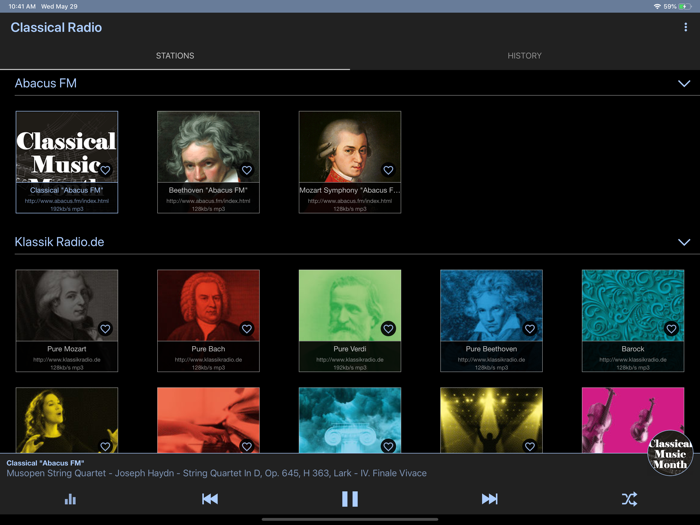The width and height of the screenshot is (700, 525).
Task: Favorite the orange piano hands station
Action: [247, 446]
